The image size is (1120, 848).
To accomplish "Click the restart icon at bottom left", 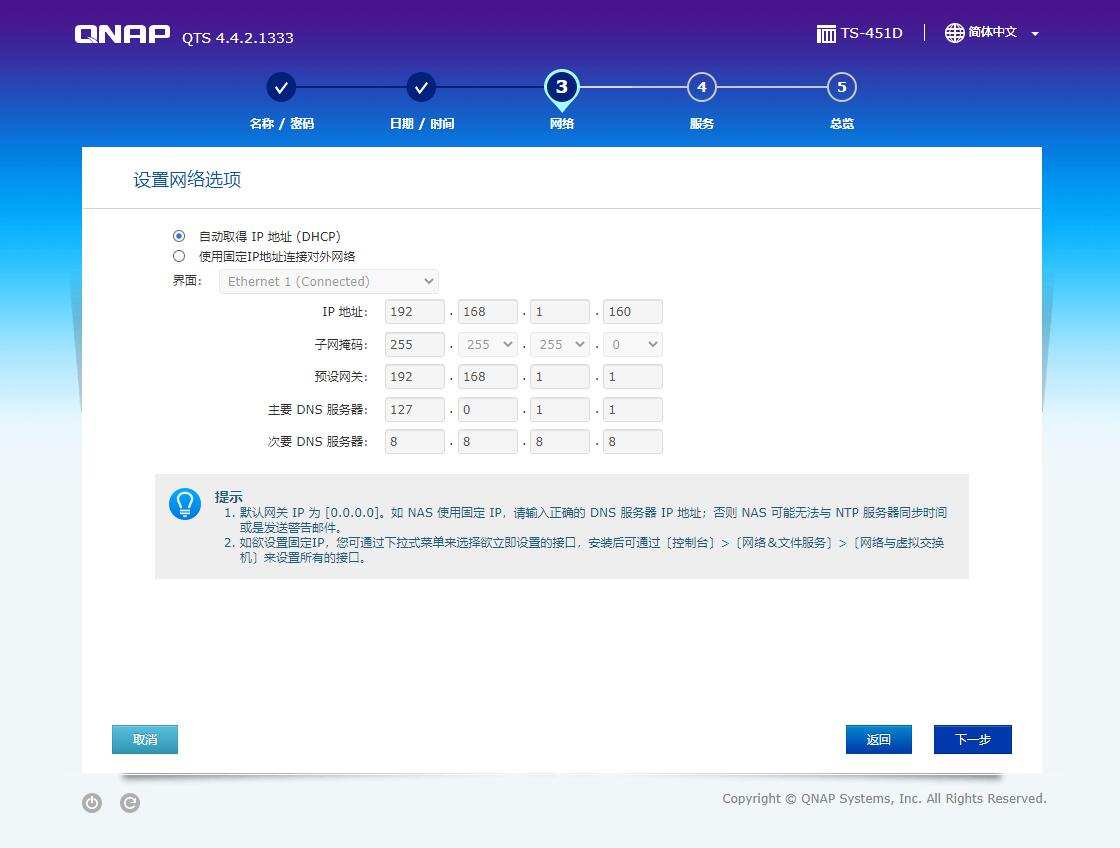I will click(x=129, y=803).
